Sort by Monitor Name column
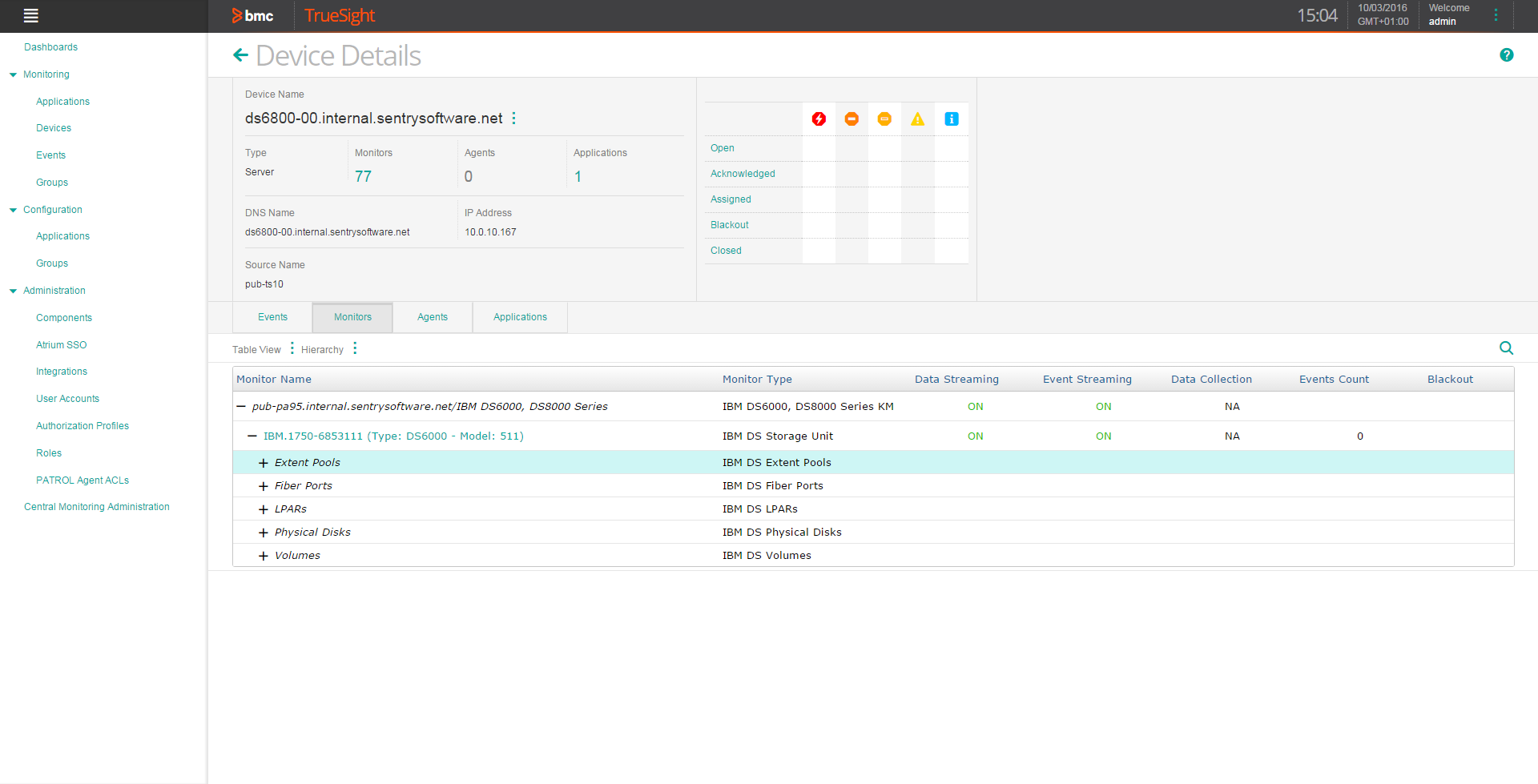This screenshot has height=784, width=1538. pos(274,380)
